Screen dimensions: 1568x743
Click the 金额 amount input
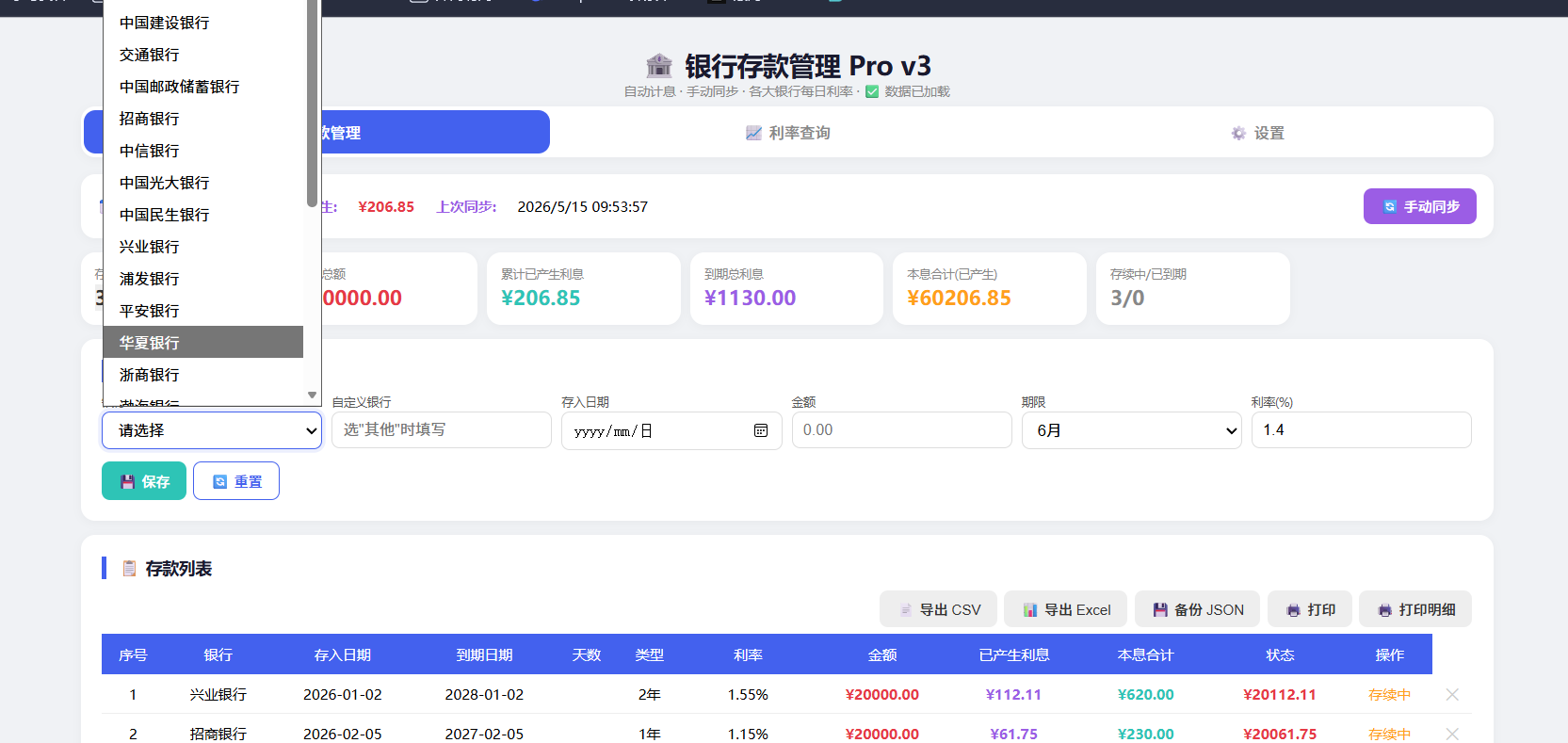(x=902, y=429)
